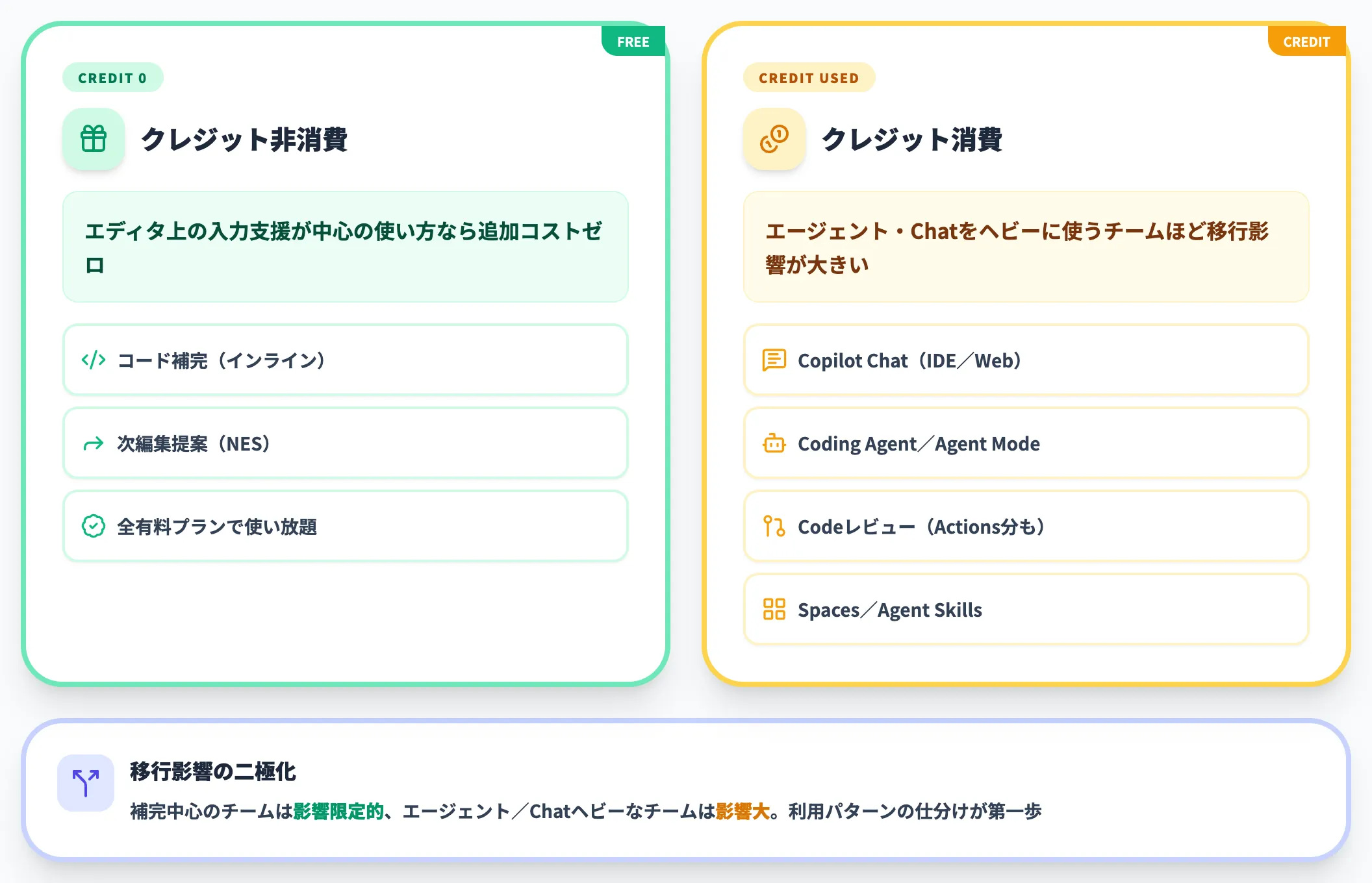This screenshot has width=1372, height=883.
Task: Select the check badge icon for 全有料プランで使い放題
Action: [x=93, y=527]
